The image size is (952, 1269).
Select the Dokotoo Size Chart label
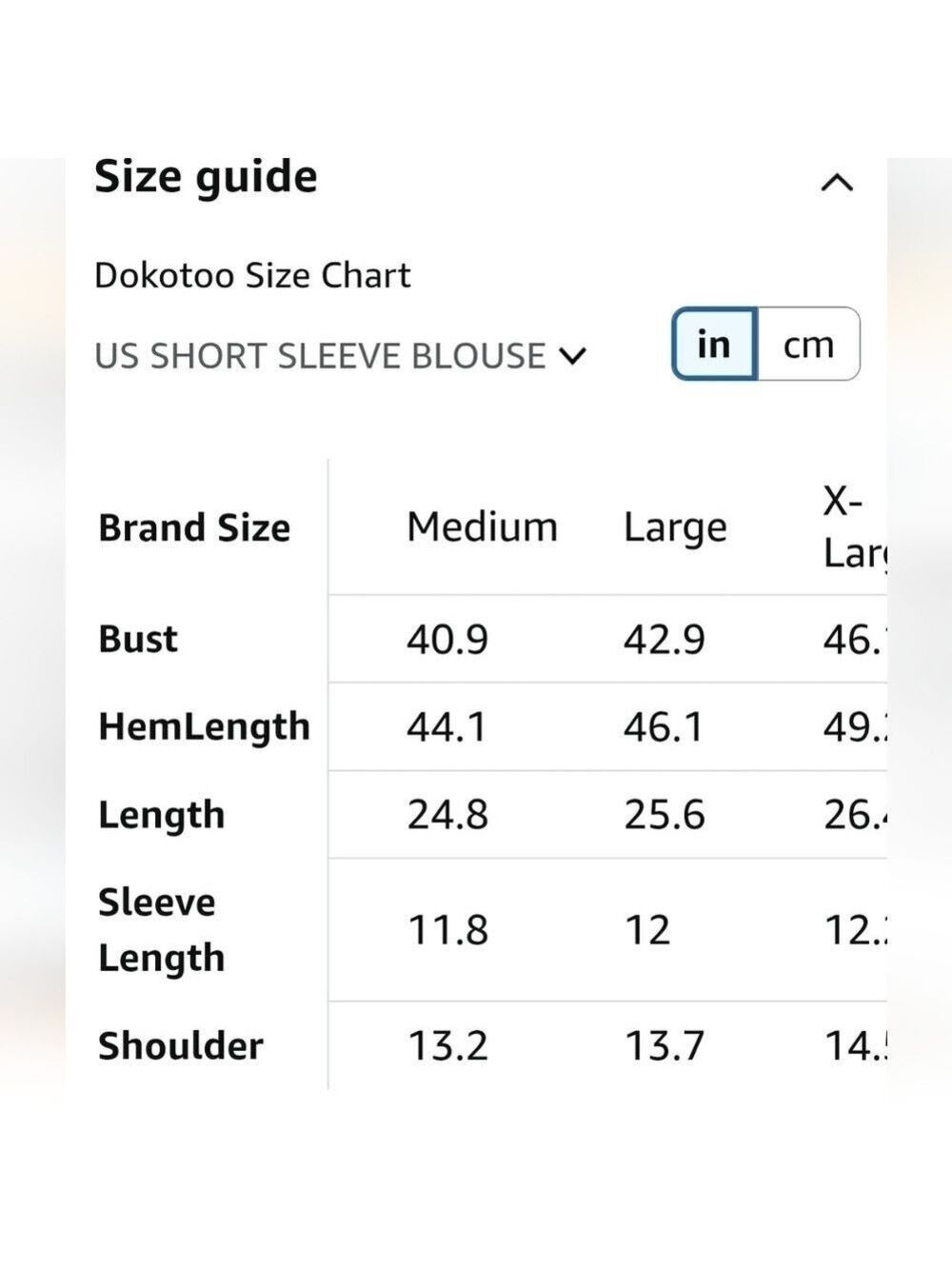tap(252, 275)
